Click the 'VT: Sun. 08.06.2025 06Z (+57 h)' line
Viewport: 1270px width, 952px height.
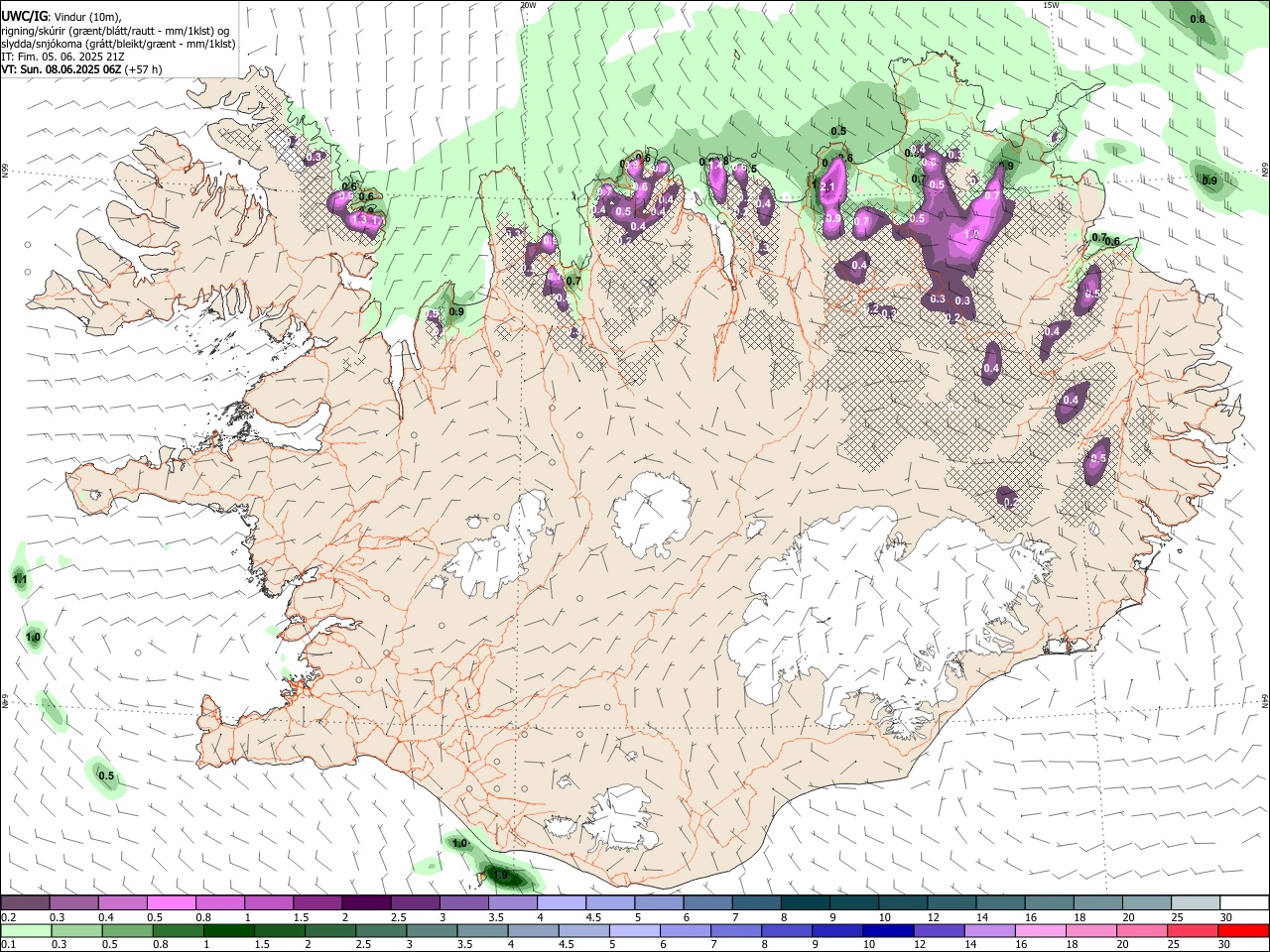click(x=81, y=69)
